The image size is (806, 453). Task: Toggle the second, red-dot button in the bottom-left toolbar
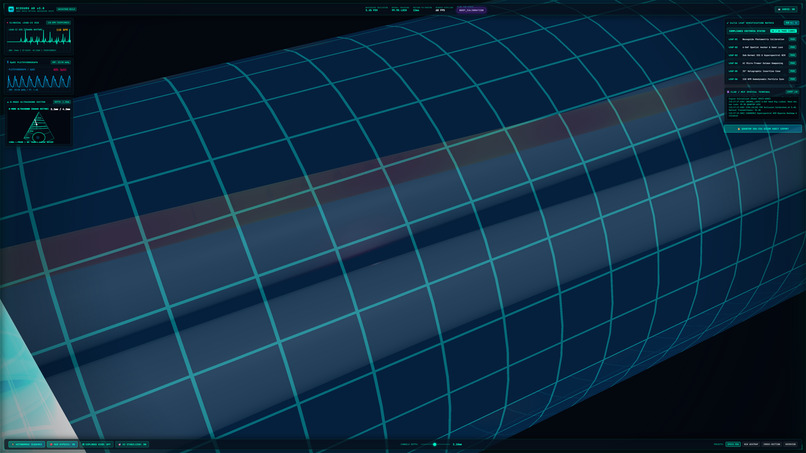(x=62, y=444)
